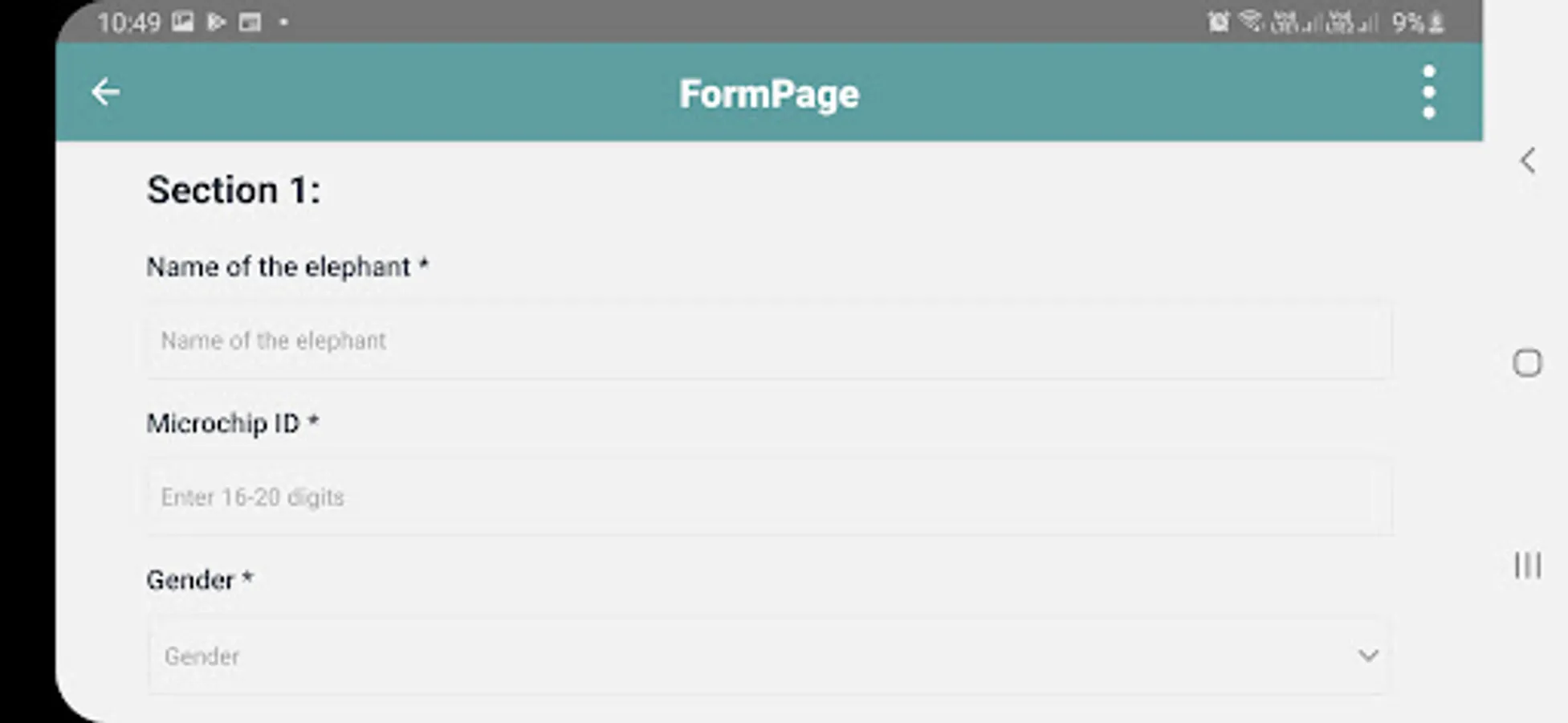Tap the Section 1 heading
1568x723 pixels.
pos(233,190)
